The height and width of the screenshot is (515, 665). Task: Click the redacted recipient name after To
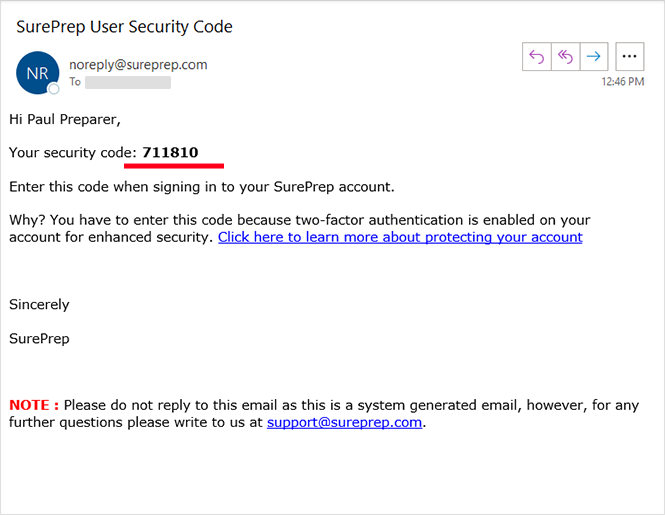[x=128, y=82]
